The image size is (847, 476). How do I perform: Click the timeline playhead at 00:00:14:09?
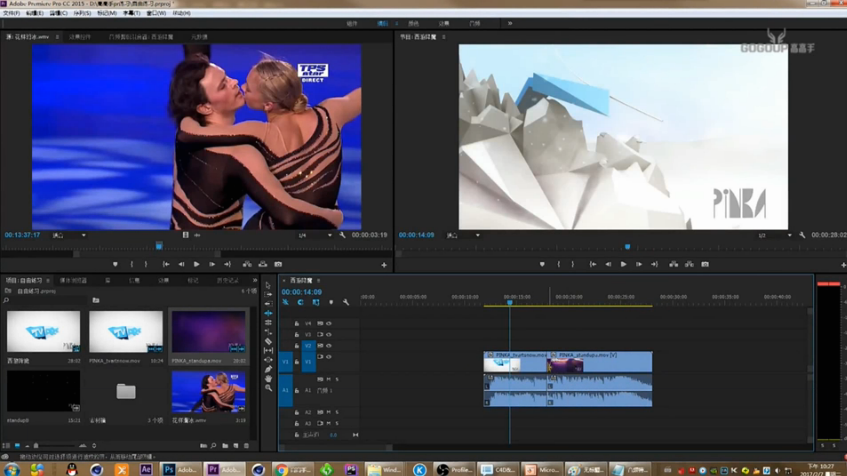coord(509,303)
